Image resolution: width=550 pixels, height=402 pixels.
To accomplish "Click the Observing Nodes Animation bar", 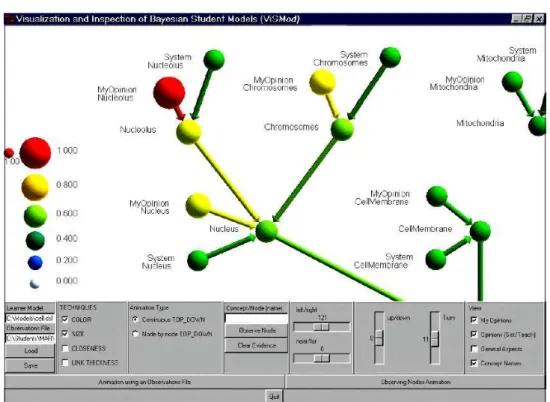I will click(415, 382).
